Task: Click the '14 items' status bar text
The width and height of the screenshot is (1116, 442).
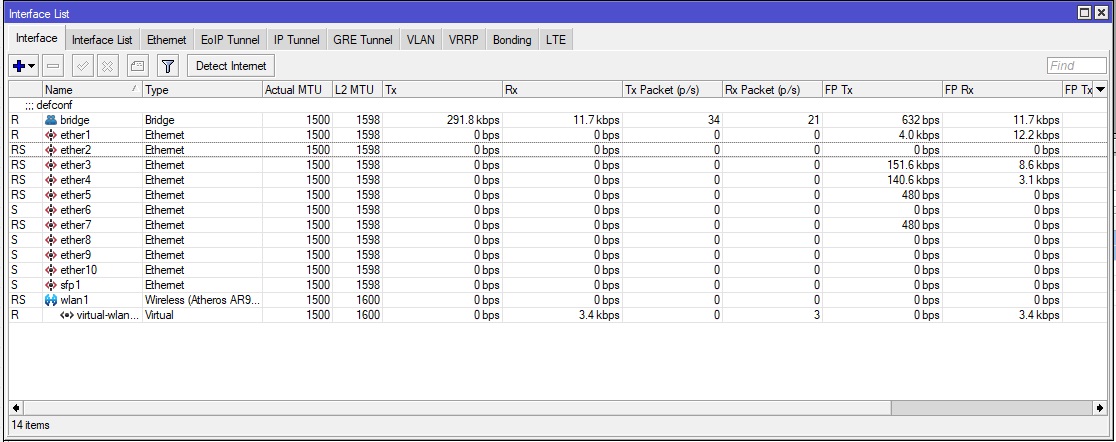Action: 30,425
